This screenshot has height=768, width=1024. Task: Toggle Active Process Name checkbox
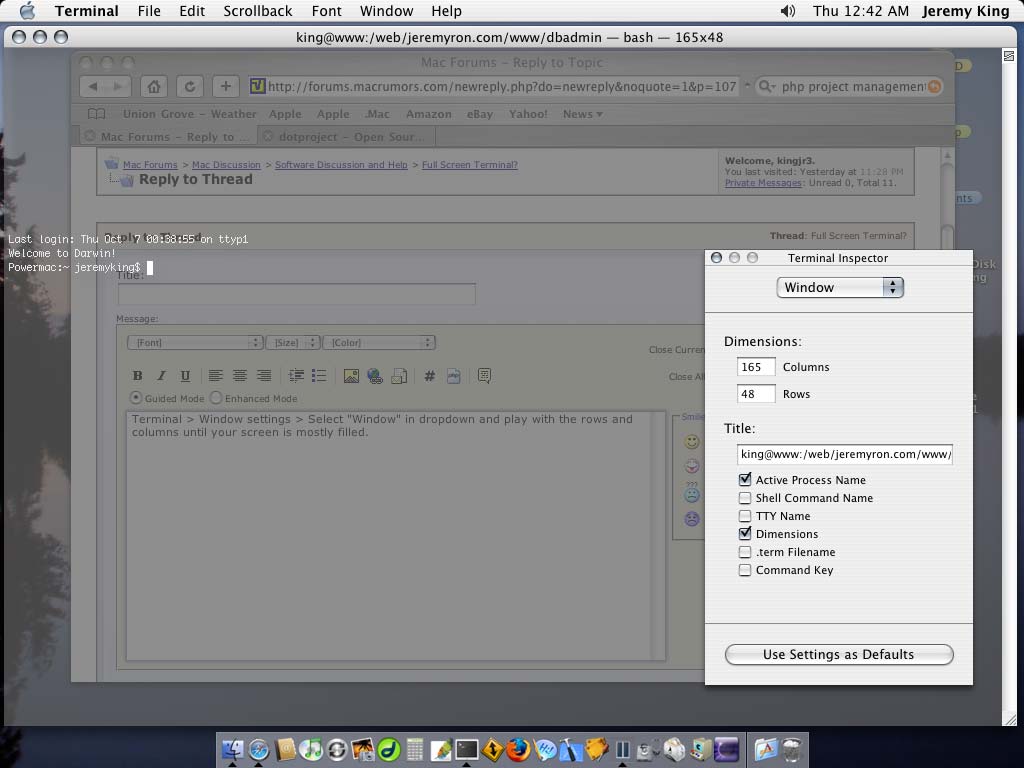744,479
